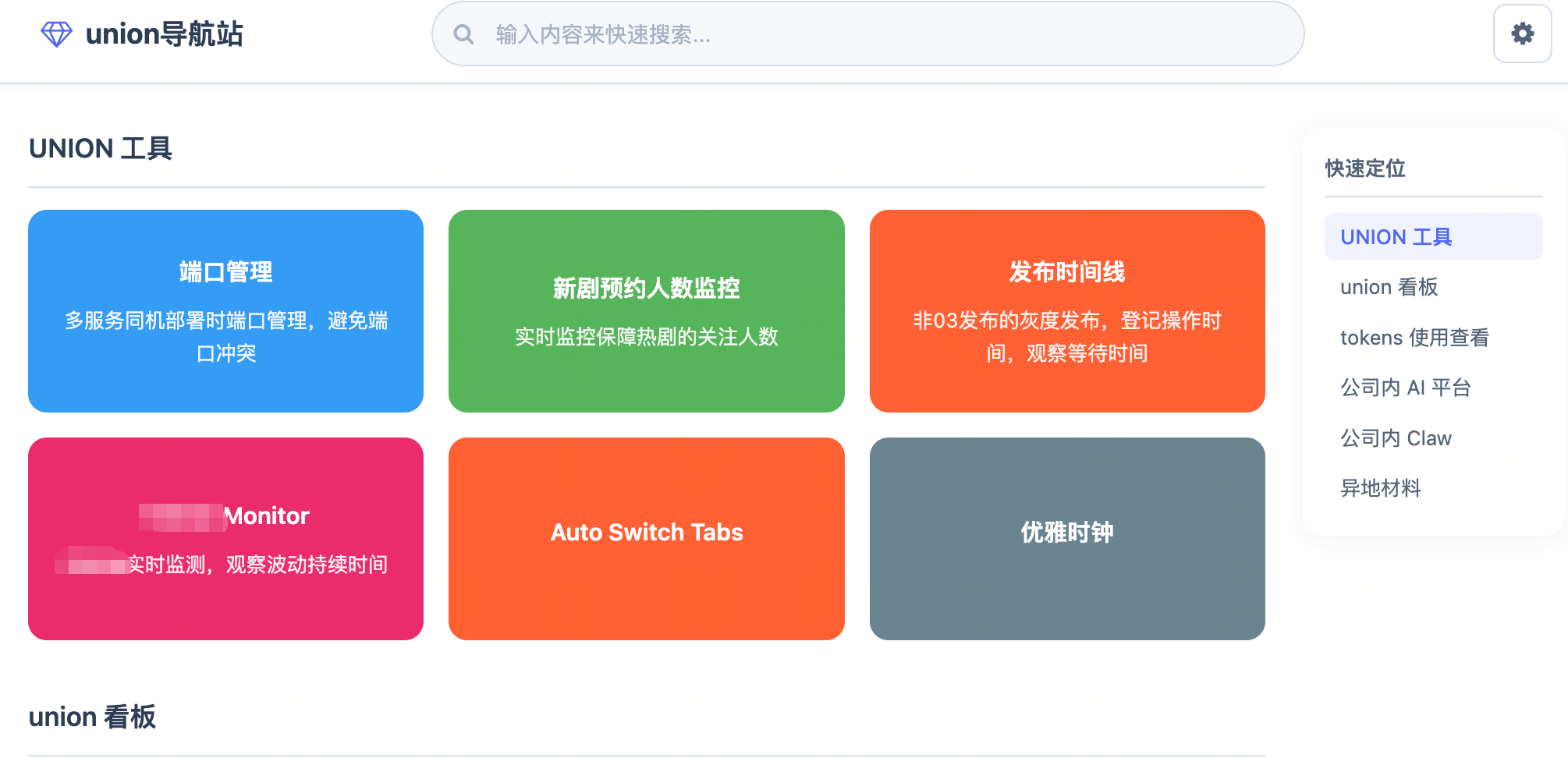Jump to 异地材料 section
The image size is (1568, 758).
(1381, 488)
